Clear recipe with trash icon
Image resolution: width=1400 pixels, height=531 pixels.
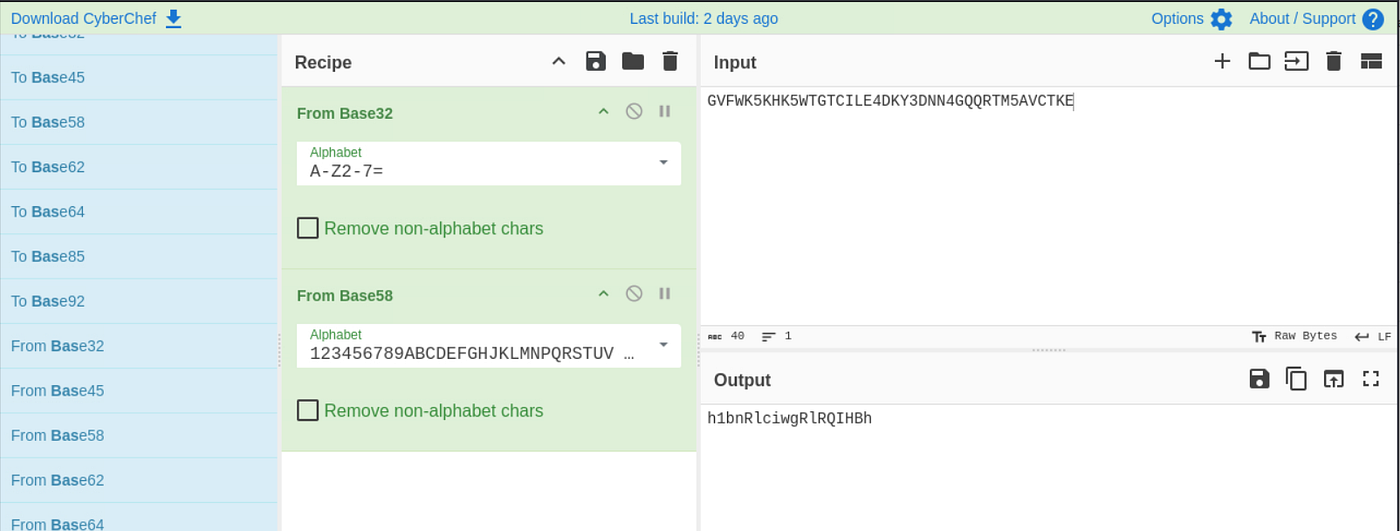coord(670,61)
